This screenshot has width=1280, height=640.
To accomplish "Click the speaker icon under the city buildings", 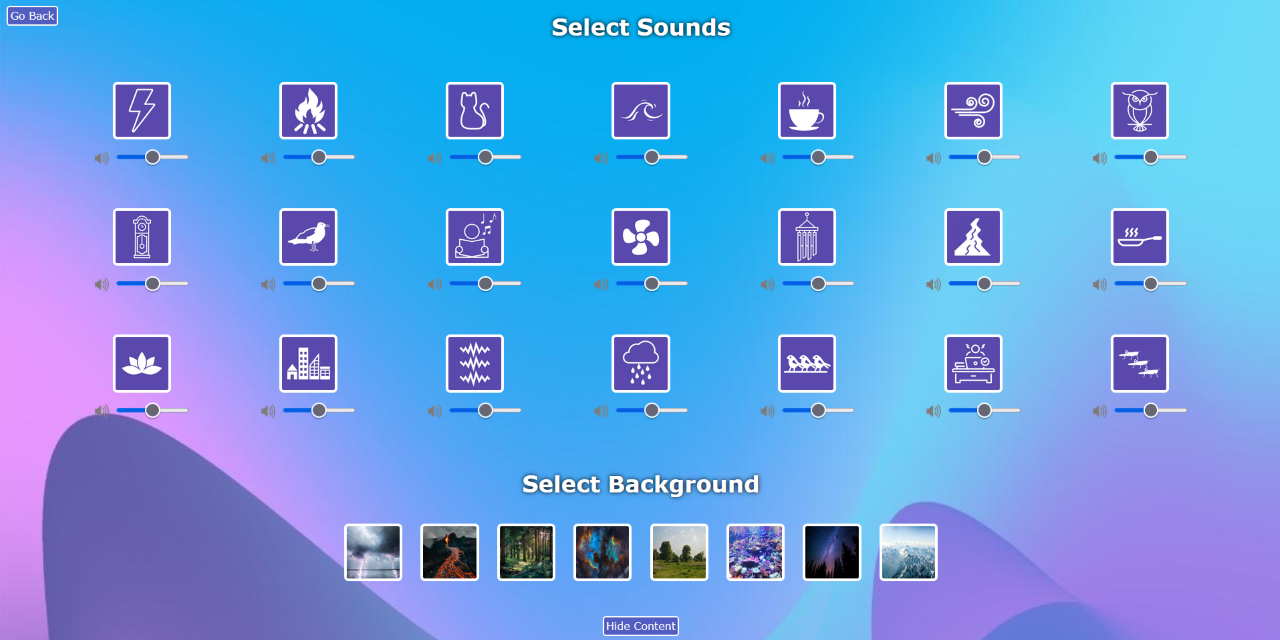I will [x=268, y=411].
